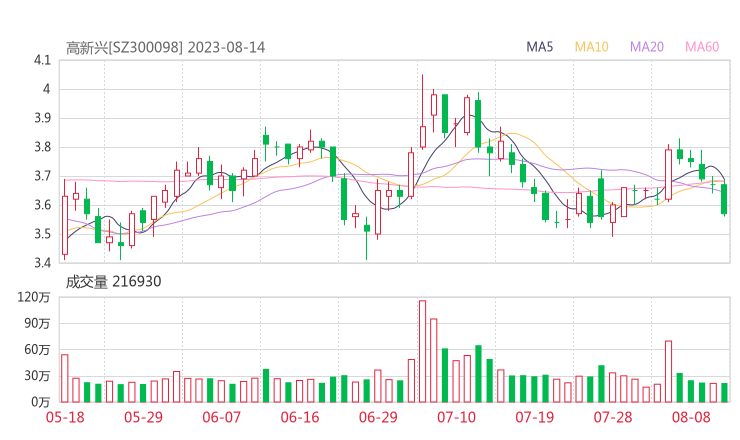Click the 06-16 date axis label

coord(300,417)
